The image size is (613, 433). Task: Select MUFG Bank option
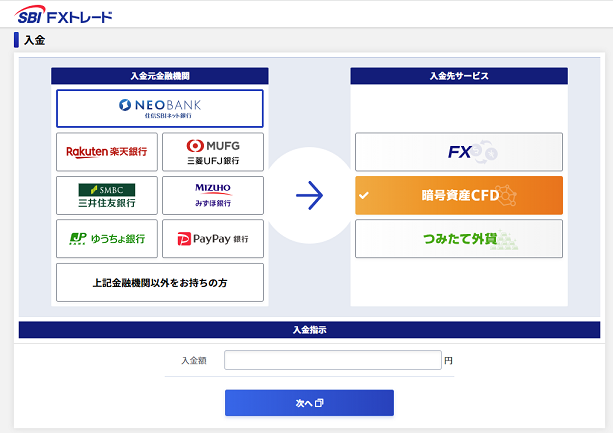[x=213, y=152]
